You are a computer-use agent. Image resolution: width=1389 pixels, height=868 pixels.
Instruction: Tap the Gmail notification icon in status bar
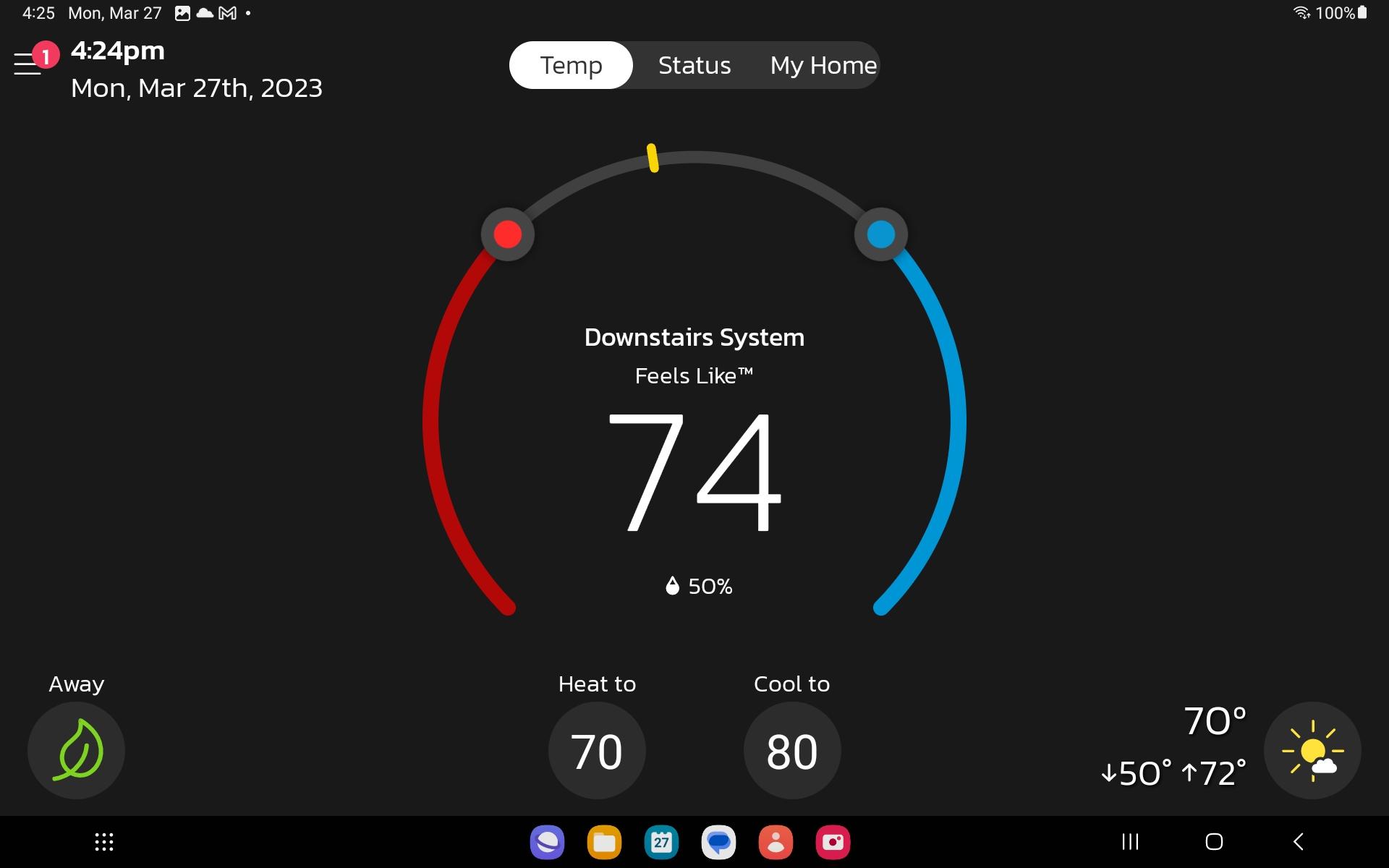click(x=227, y=13)
